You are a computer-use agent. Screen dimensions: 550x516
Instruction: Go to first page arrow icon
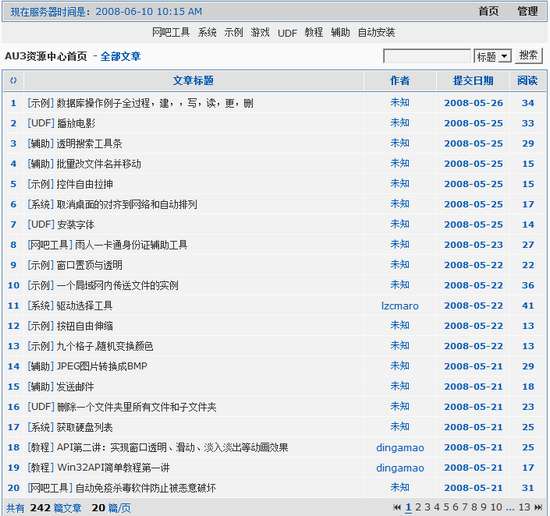click(x=397, y=507)
